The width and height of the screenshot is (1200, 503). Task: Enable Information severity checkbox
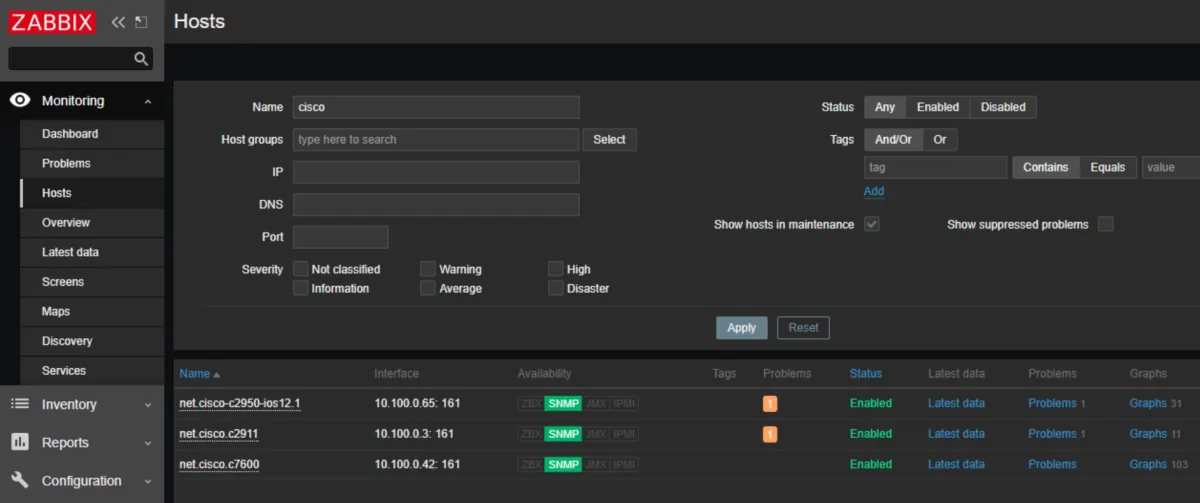[x=301, y=288]
